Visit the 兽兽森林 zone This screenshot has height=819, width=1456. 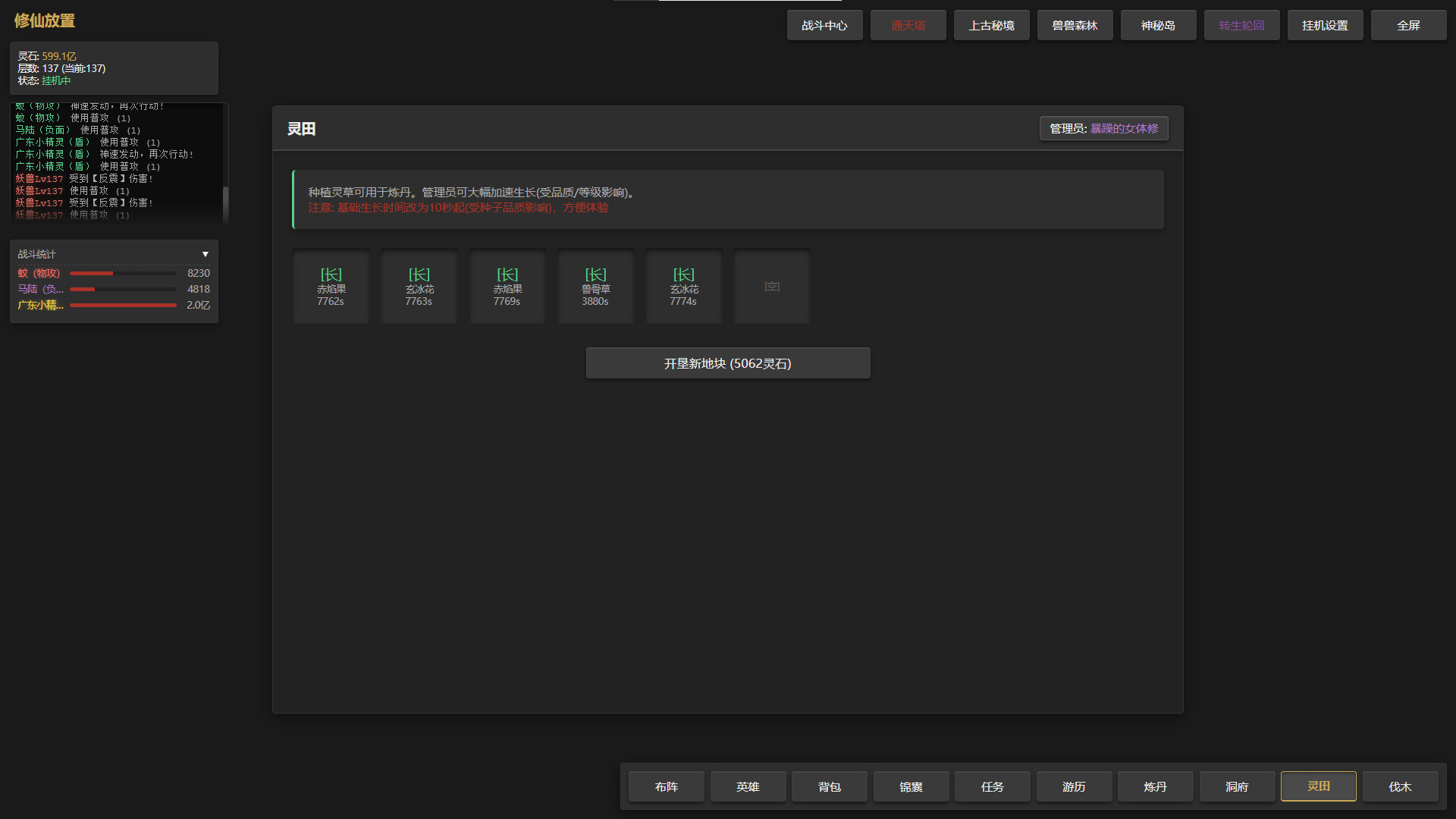click(x=1075, y=25)
